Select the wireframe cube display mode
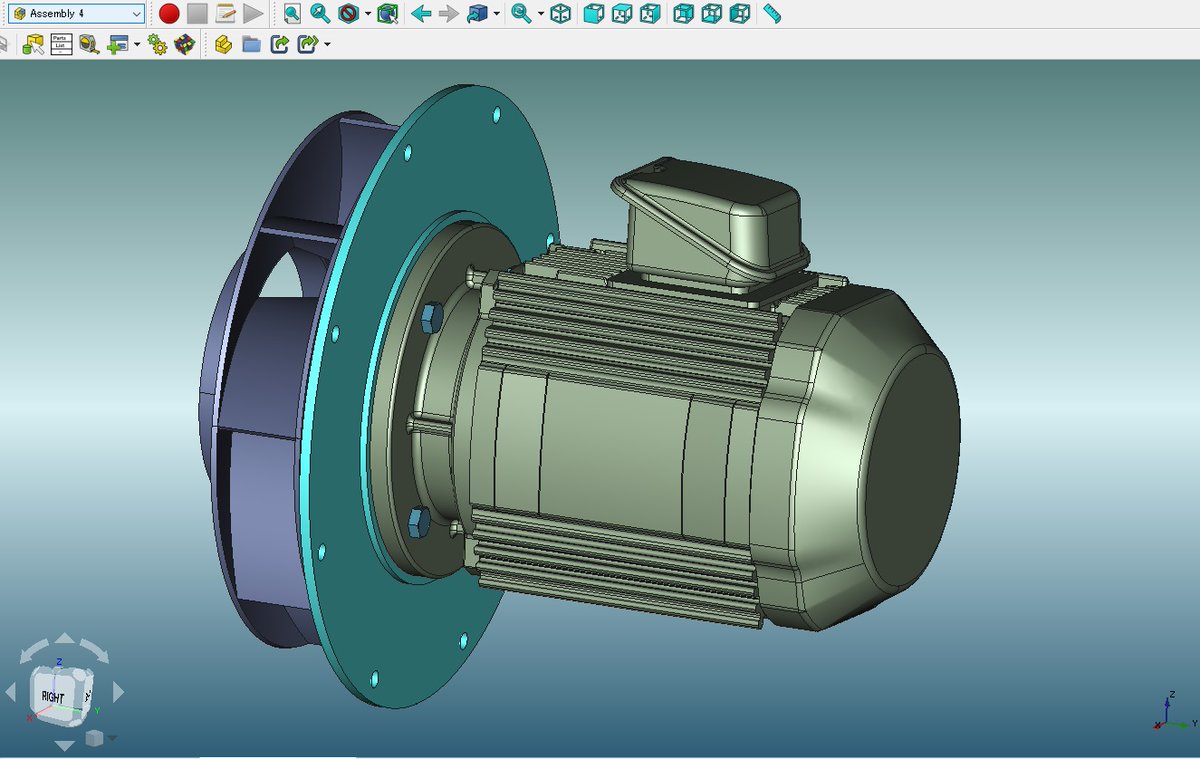The image size is (1200, 759). click(561, 14)
